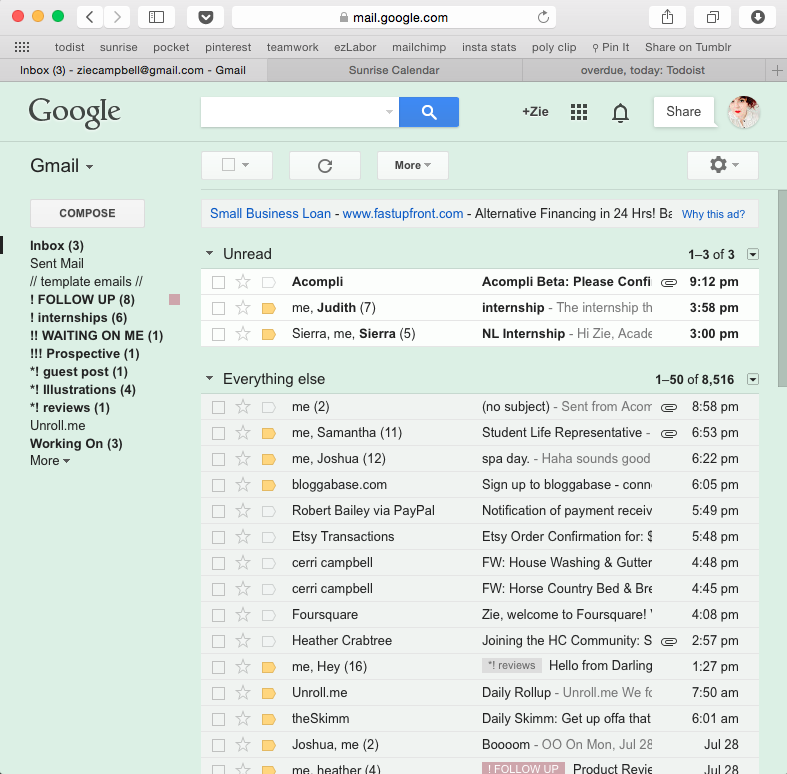Collapse the Everything else section
The height and width of the screenshot is (774, 787).
(x=209, y=378)
